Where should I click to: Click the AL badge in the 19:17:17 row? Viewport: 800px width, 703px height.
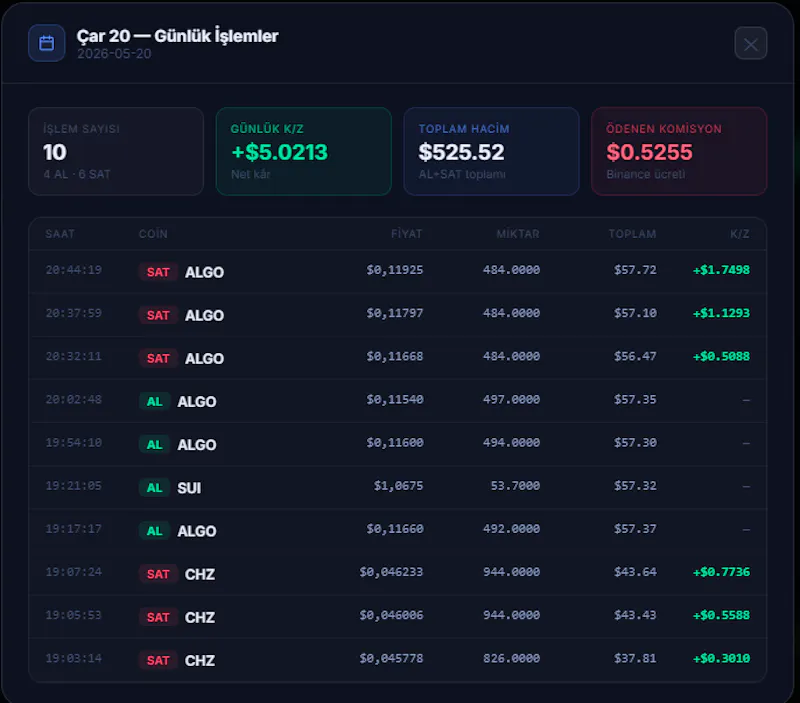pyautogui.click(x=154, y=531)
